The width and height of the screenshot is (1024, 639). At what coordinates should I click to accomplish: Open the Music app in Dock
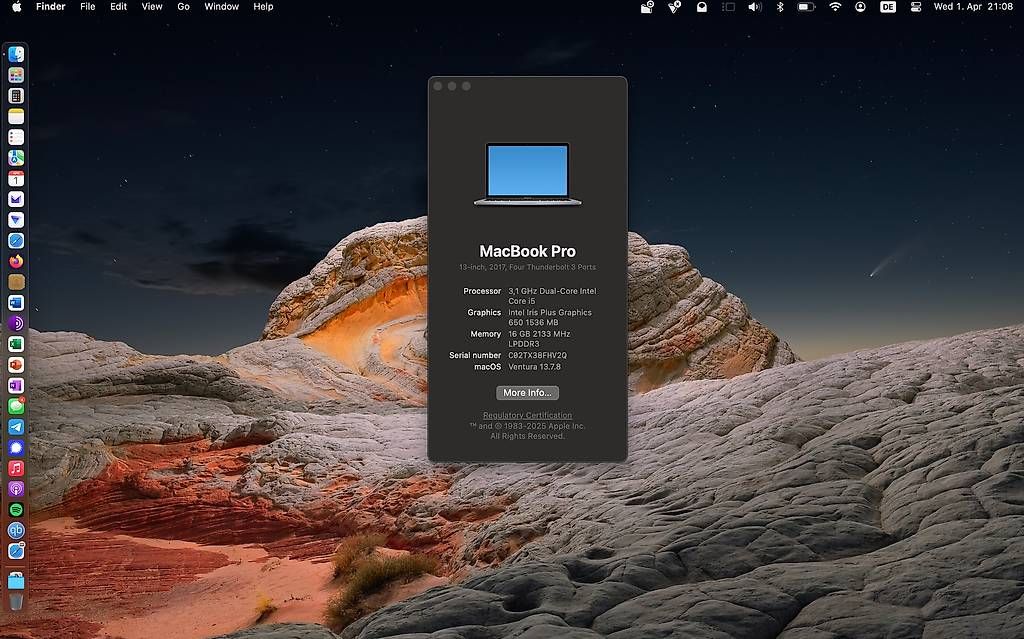[16, 468]
